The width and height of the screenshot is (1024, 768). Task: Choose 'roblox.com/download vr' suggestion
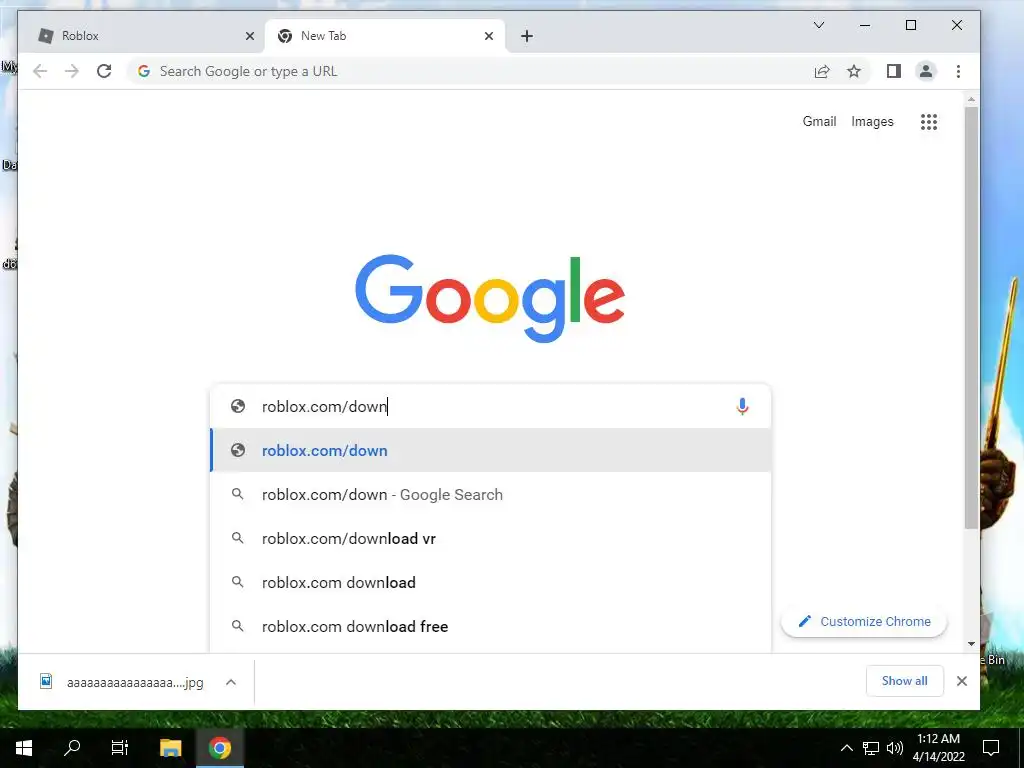(x=490, y=539)
